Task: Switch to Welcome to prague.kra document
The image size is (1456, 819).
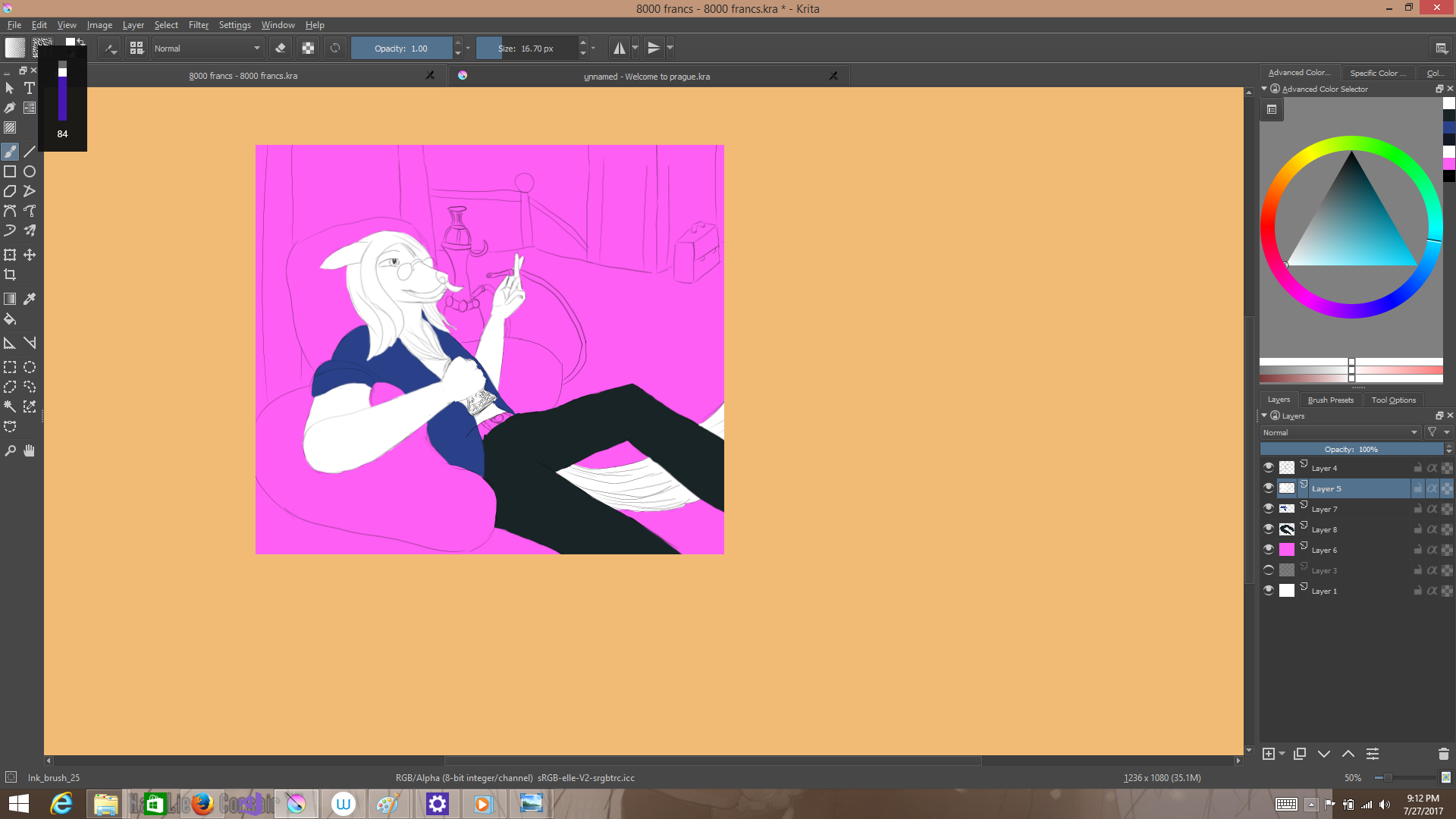Action: click(647, 77)
